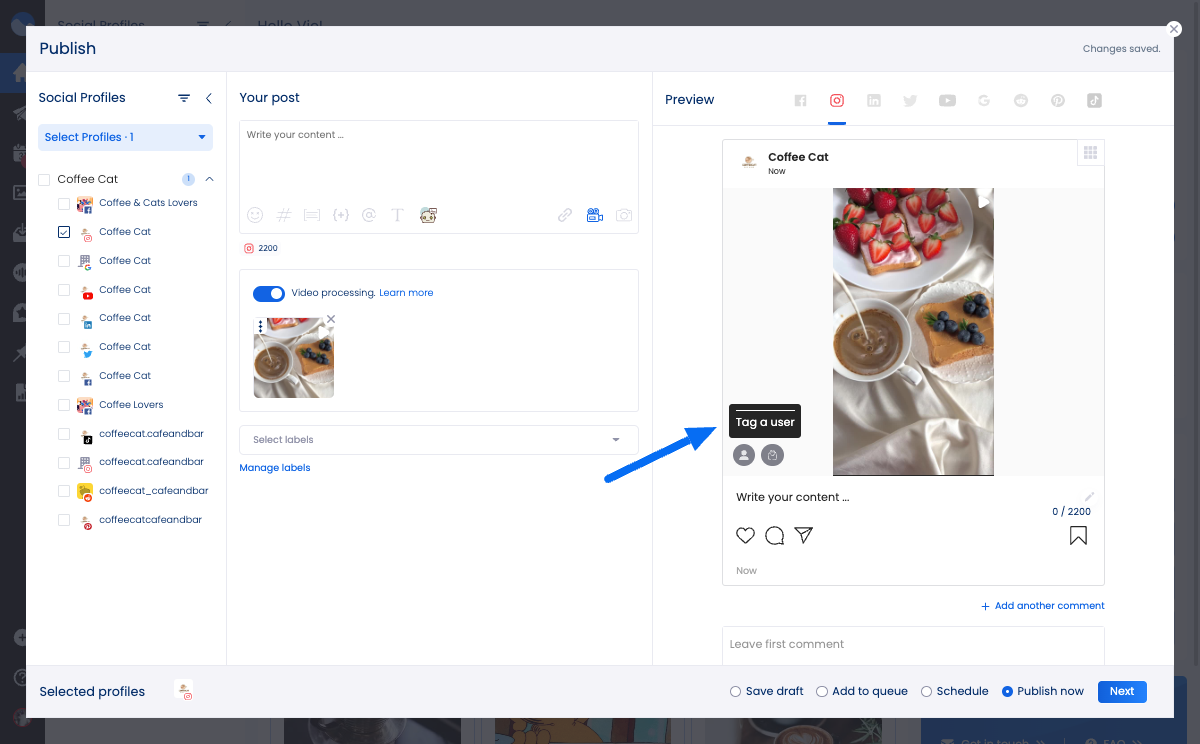Open the Manage labels link
Screen dimensions: 1200x744
(x=275, y=468)
